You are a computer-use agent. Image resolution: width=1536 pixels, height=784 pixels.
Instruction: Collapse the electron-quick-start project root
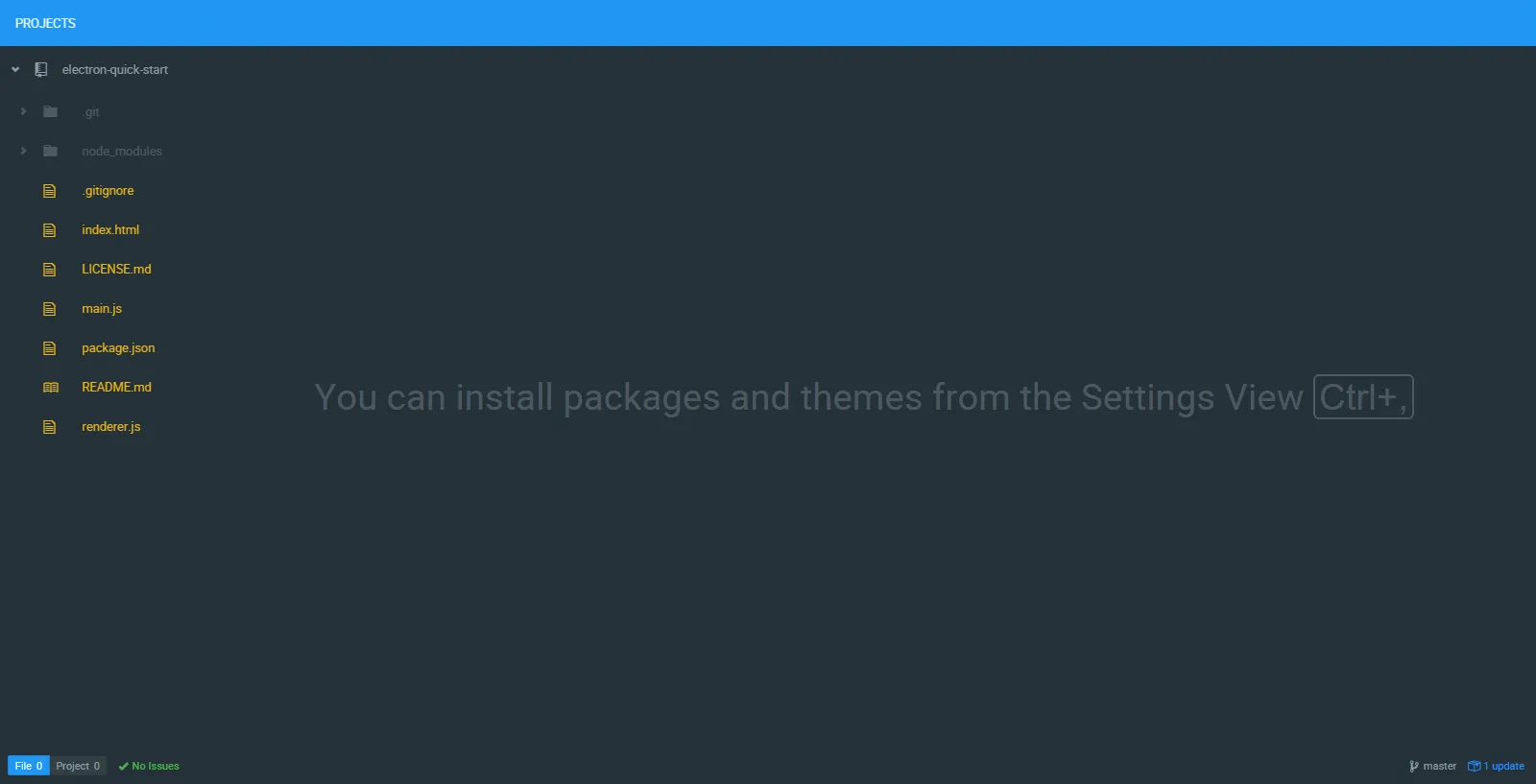(15, 70)
